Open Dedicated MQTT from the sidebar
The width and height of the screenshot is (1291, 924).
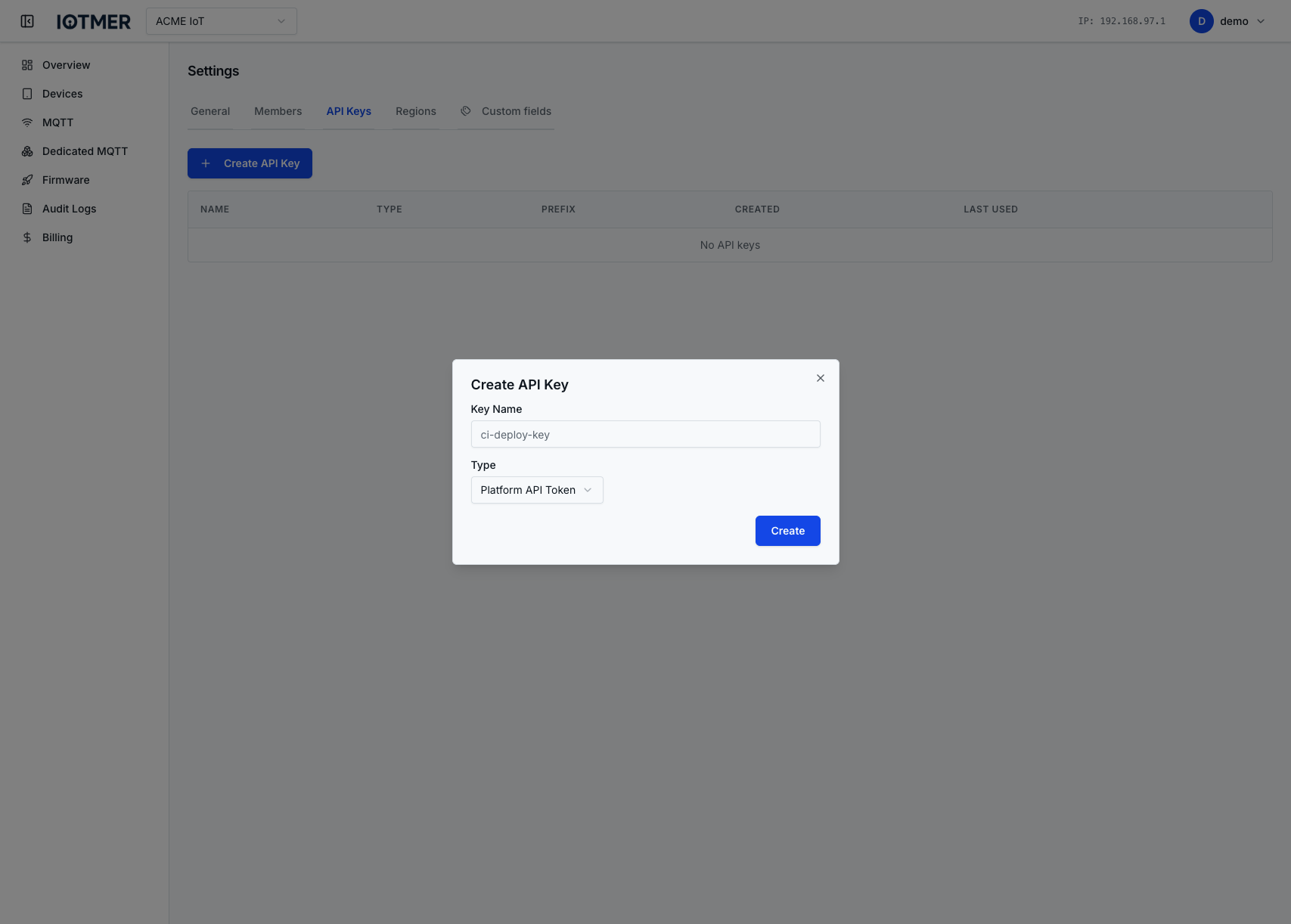tap(27, 151)
